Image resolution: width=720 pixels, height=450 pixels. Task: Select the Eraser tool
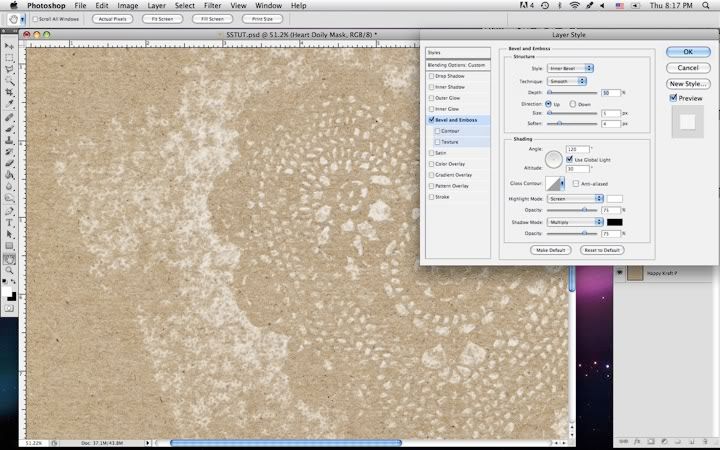[9, 163]
